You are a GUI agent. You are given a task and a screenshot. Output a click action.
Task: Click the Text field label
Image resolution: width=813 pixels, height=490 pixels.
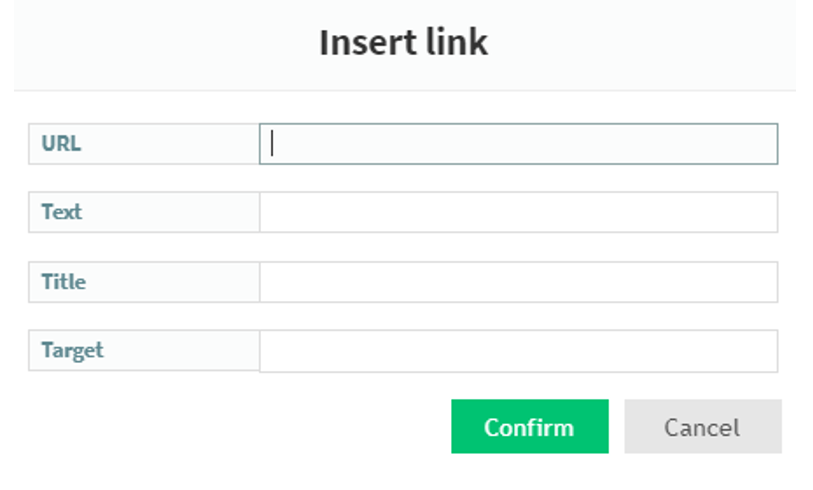(62, 212)
